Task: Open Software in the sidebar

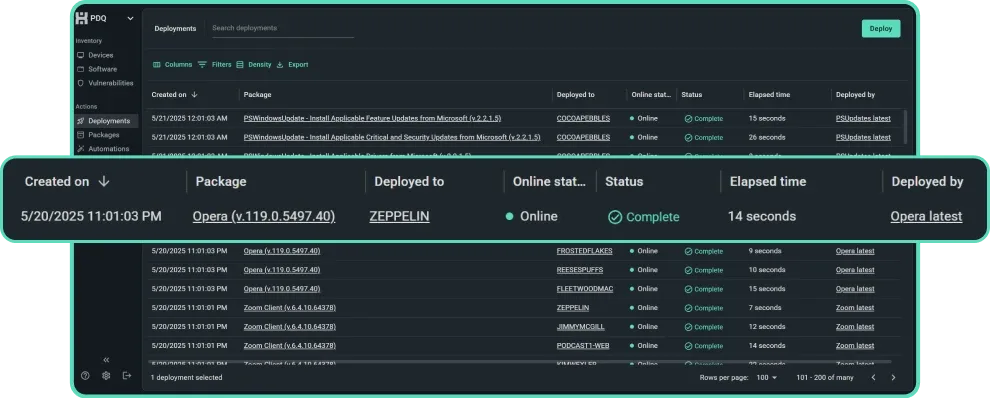Action: click(102, 69)
